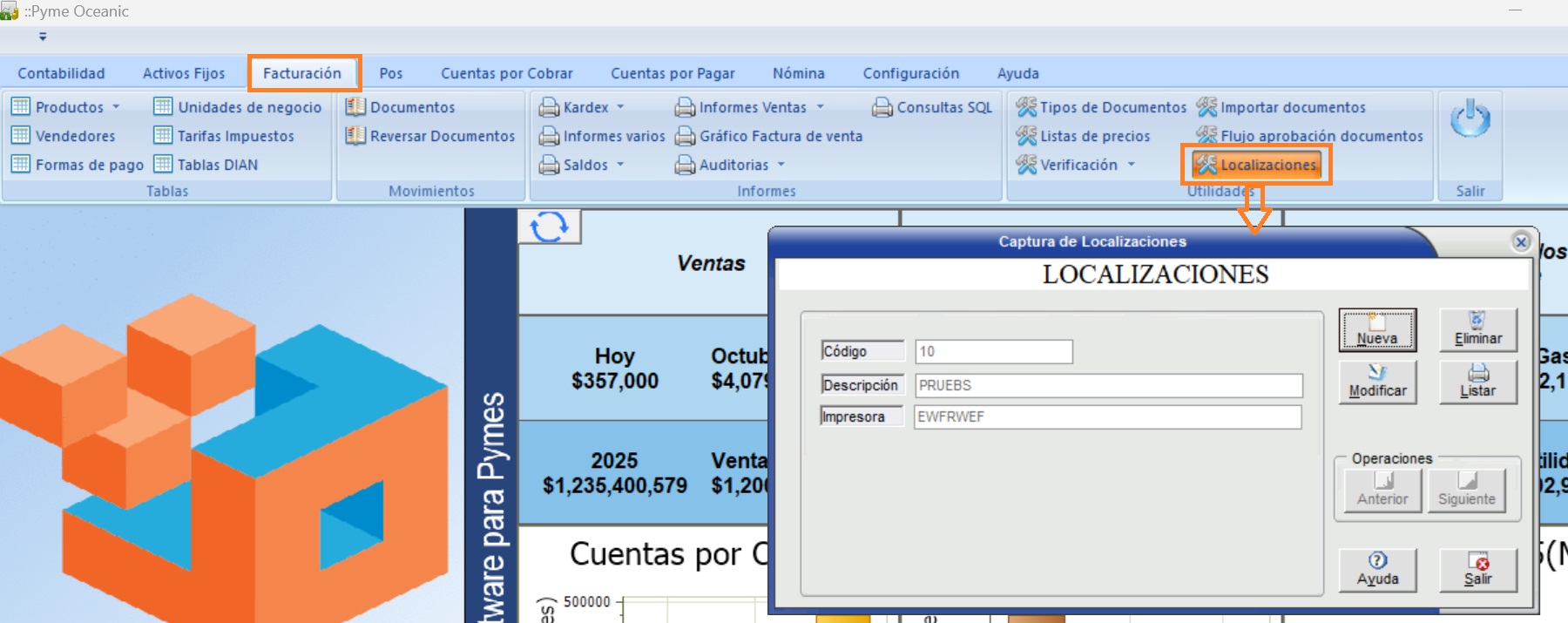Open Localizaciones utility in the ribbon
Screen dimensions: 1568x623
1257,165
